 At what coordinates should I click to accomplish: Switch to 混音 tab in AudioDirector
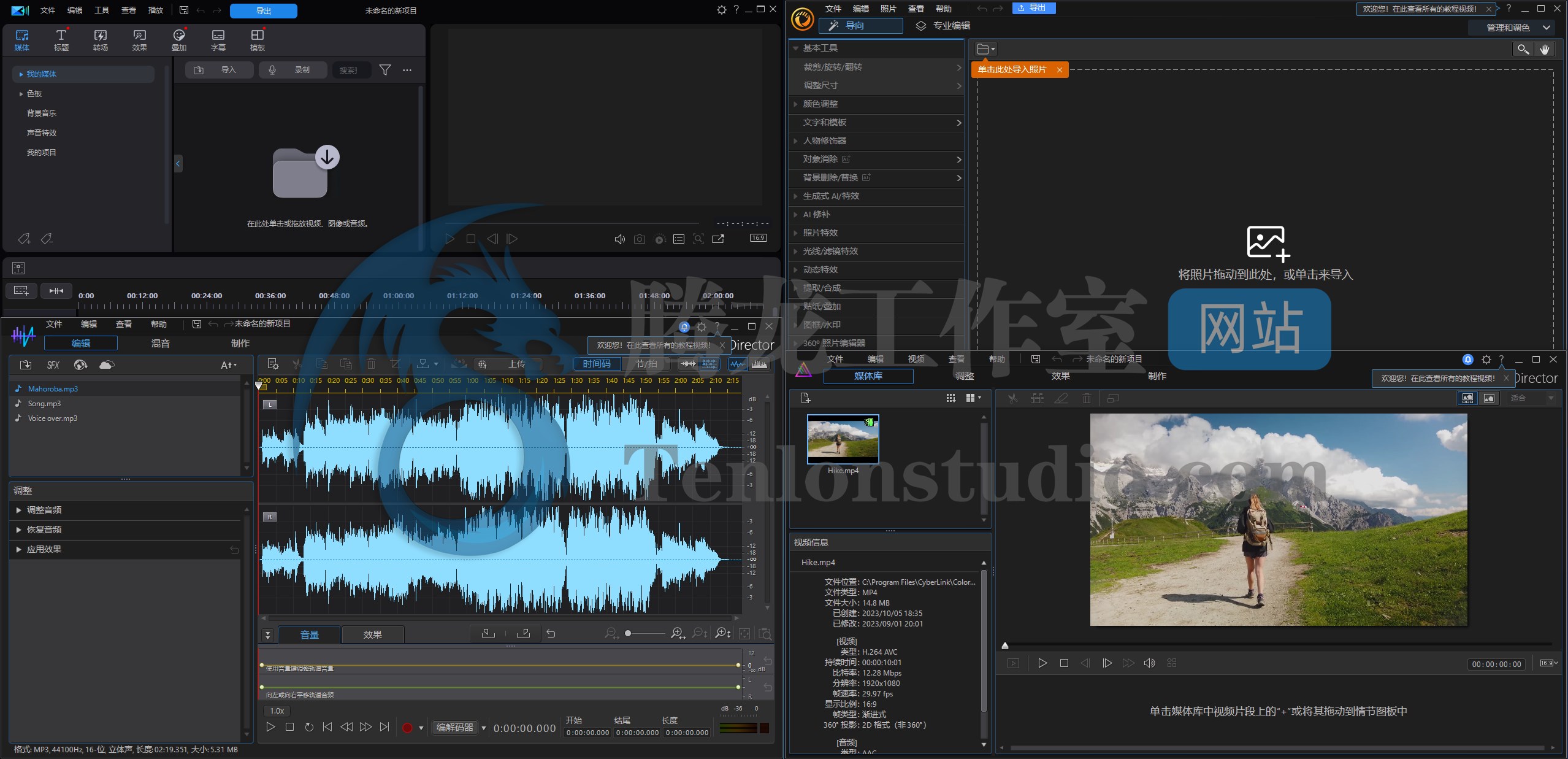point(161,344)
